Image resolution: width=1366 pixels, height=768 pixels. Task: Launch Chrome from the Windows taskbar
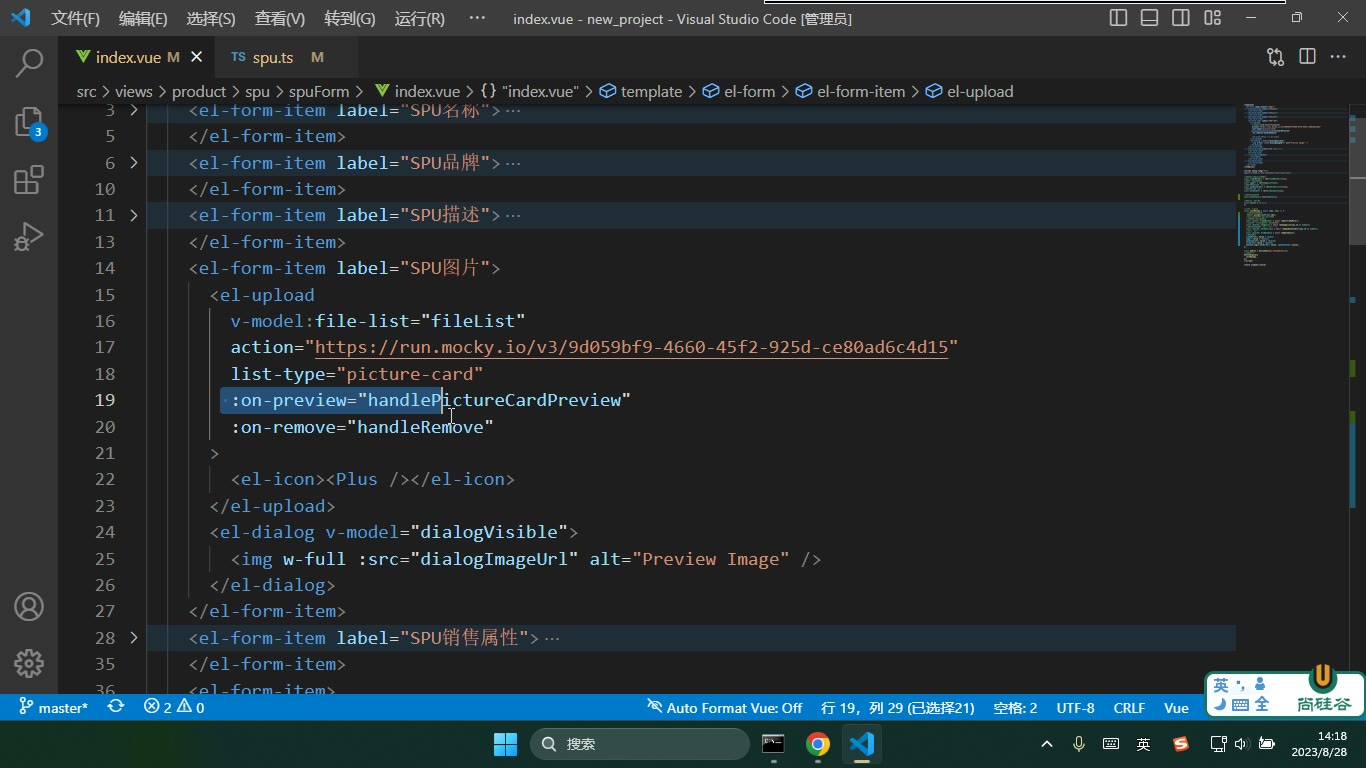818,744
